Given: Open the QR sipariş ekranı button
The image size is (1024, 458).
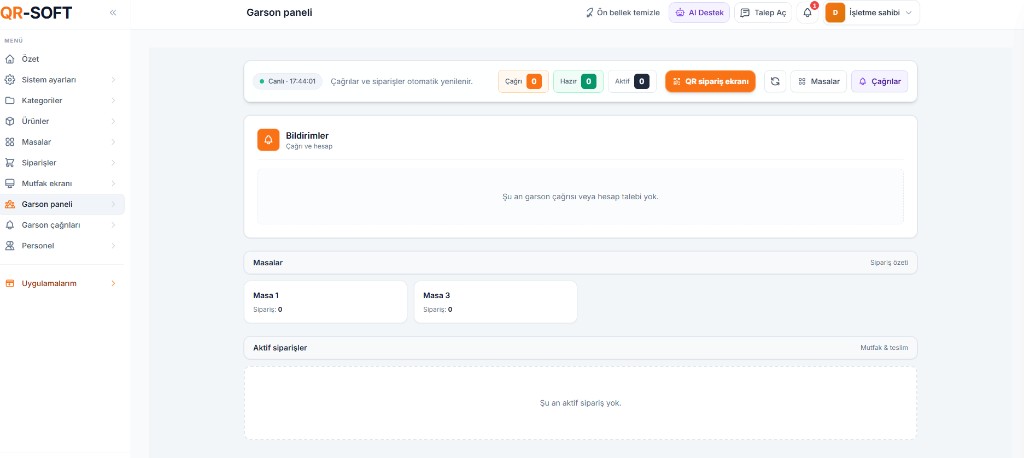Looking at the screenshot, I should tap(710, 81).
